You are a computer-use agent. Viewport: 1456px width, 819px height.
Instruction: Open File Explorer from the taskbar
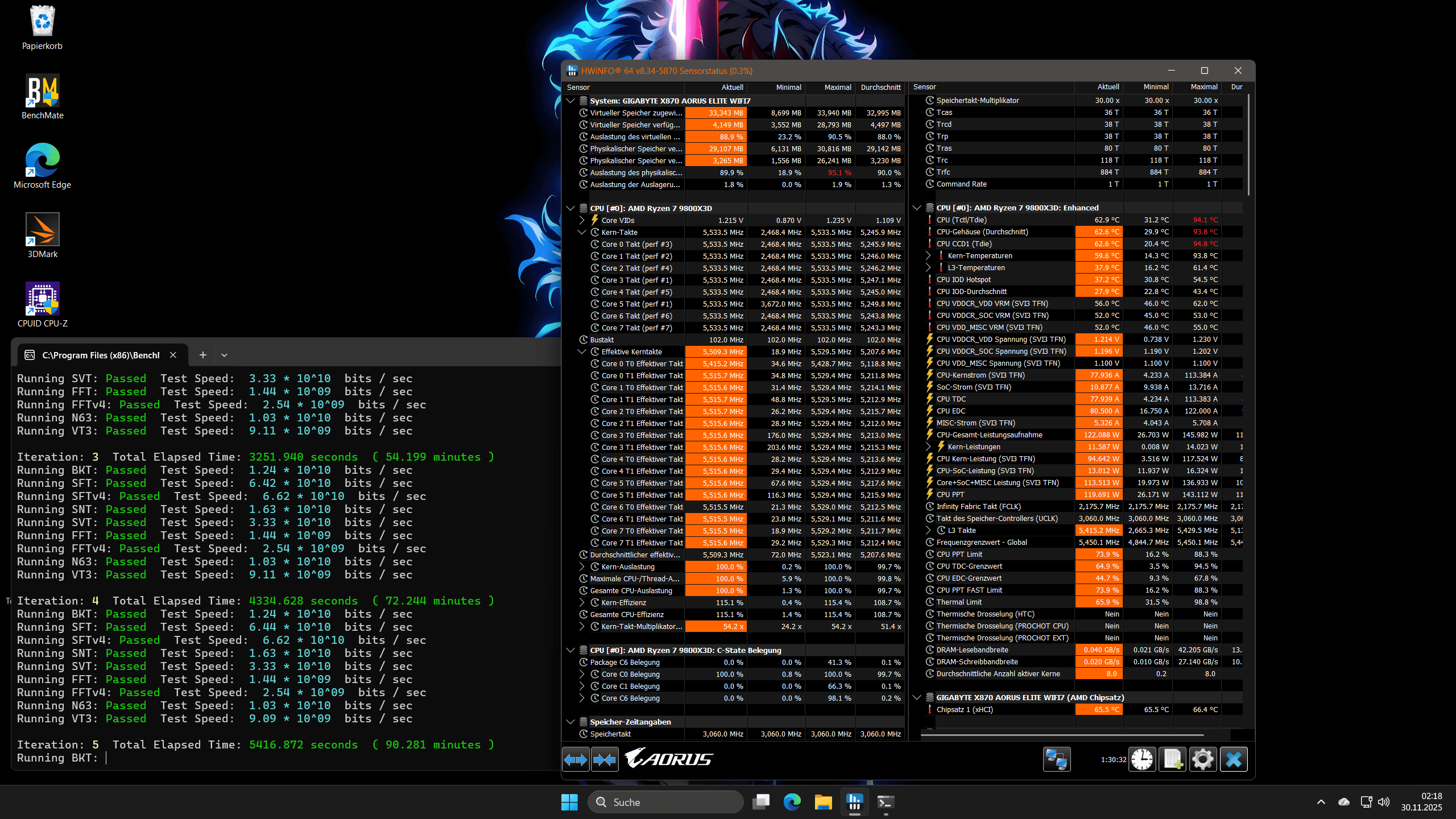pos(822,801)
